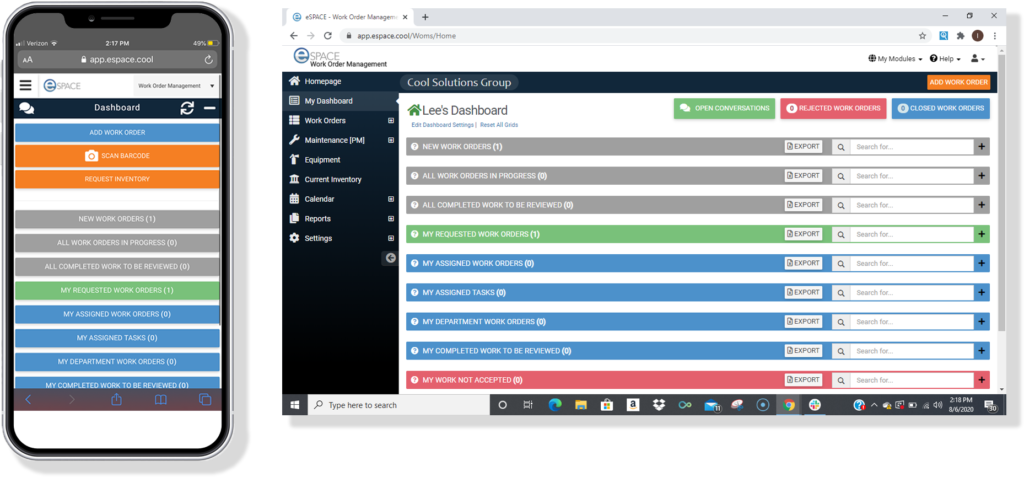Open Chrome three-dot menu

coord(995,36)
